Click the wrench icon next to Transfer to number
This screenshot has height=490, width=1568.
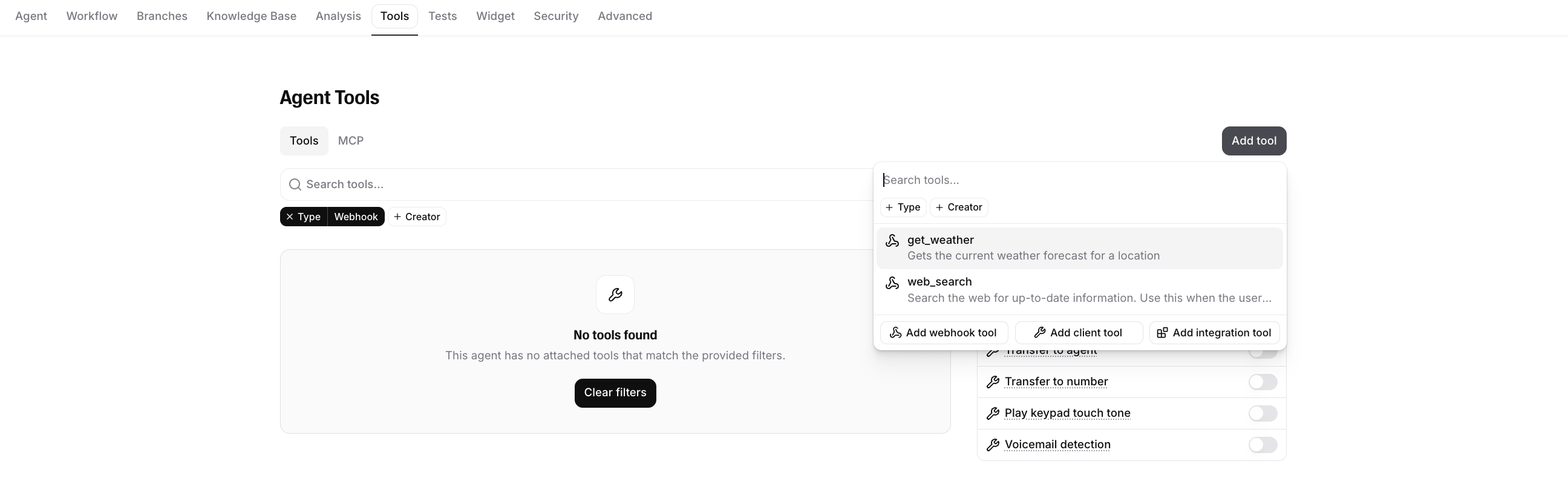tap(993, 382)
